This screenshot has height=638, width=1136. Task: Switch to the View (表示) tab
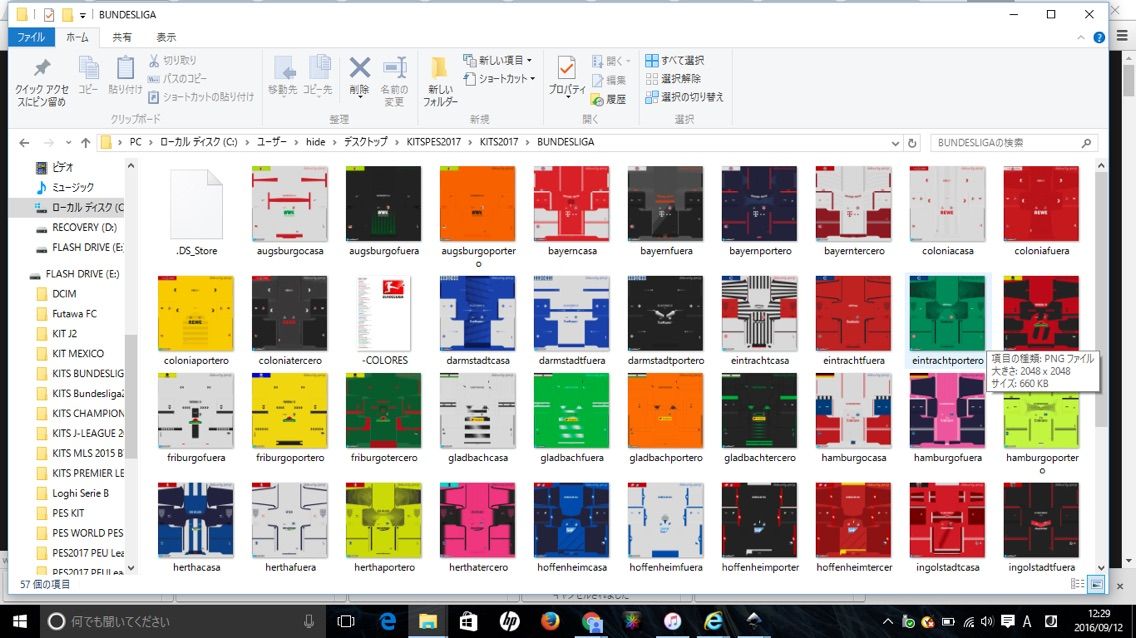[x=166, y=37]
